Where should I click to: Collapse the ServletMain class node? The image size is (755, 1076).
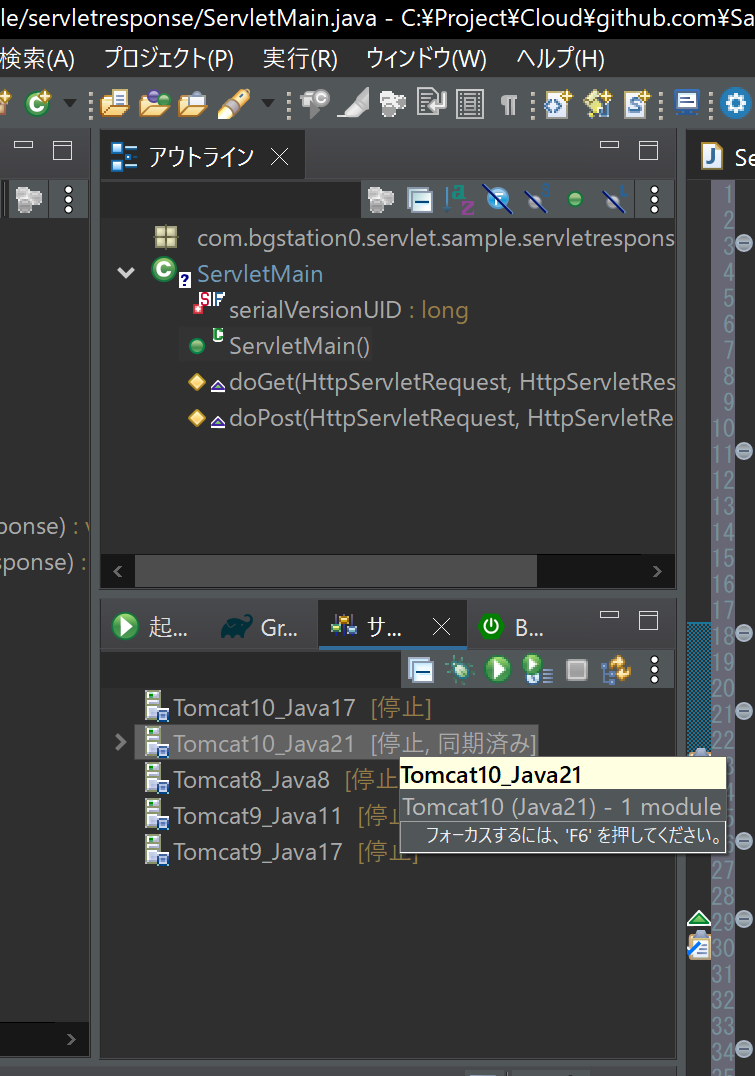[126, 273]
